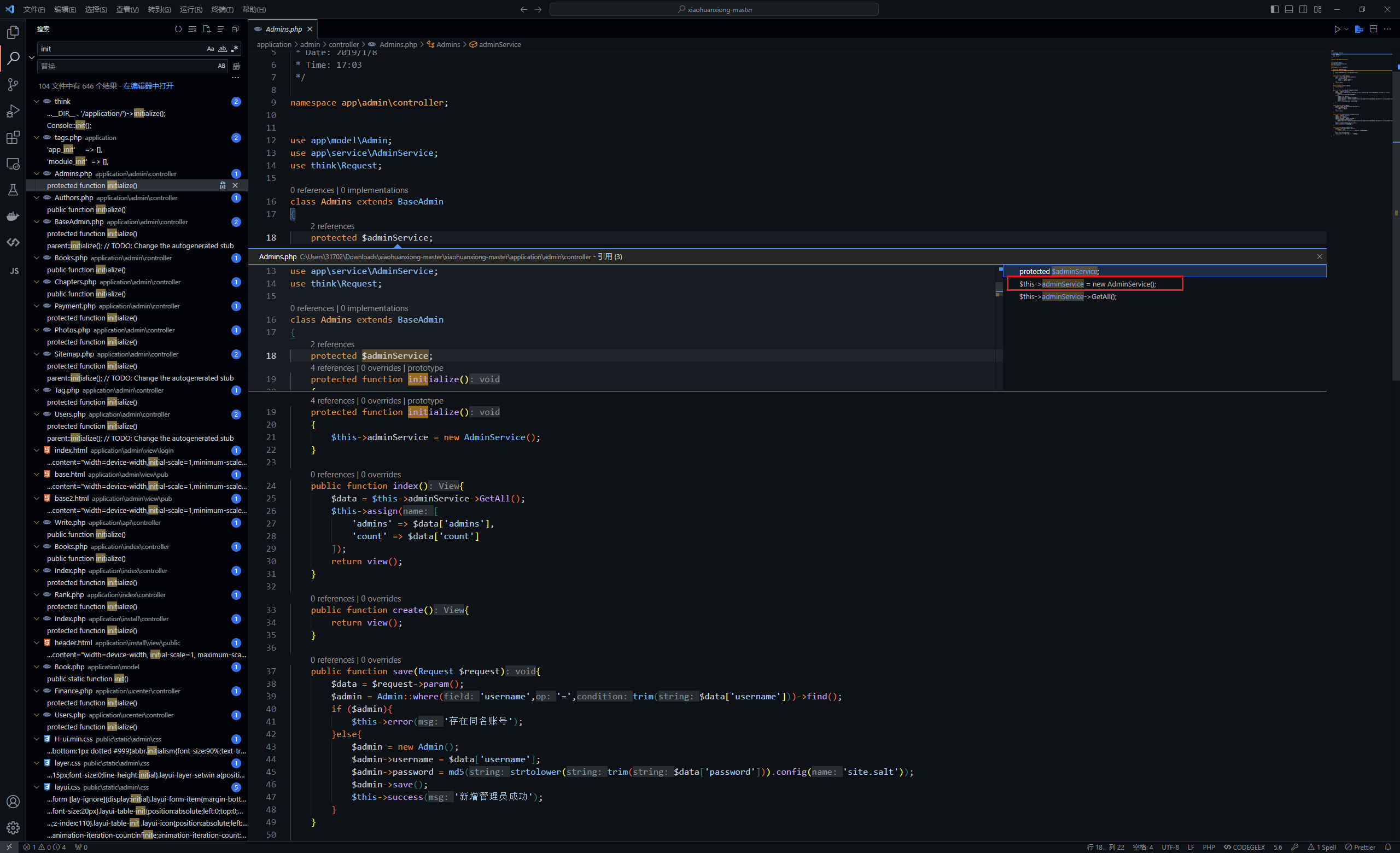The width and height of the screenshot is (1400, 853).
Task: Go back with navigation arrow in title bar
Action: (x=523, y=9)
